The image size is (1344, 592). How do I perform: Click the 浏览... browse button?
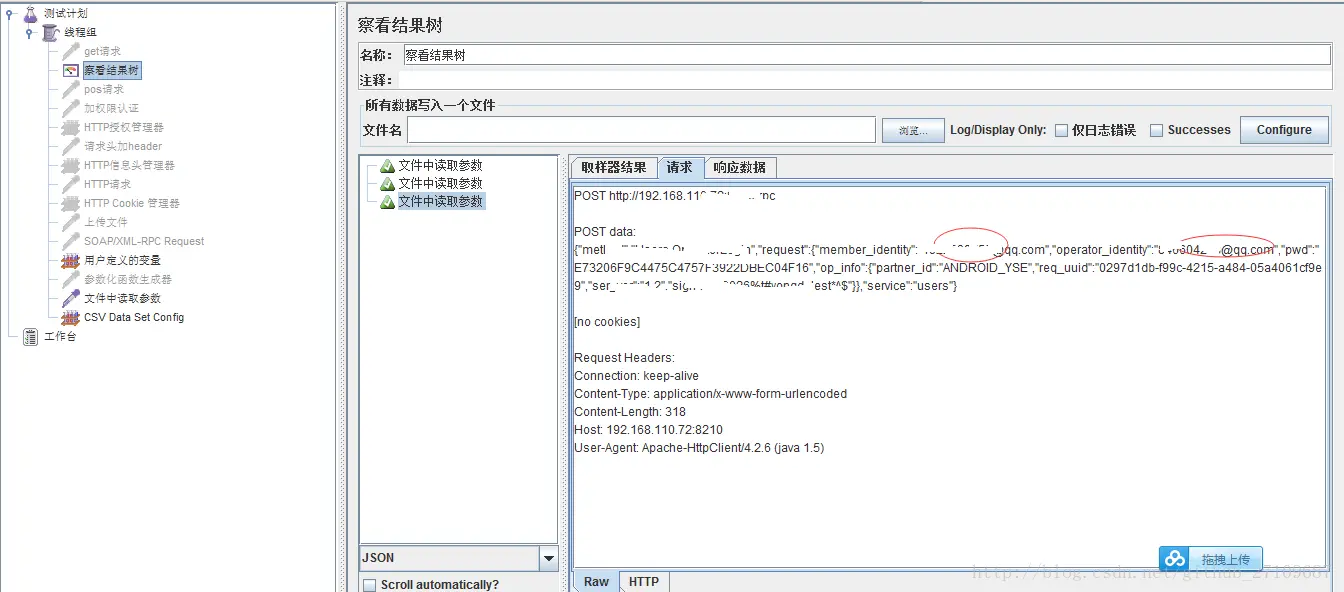pyautogui.click(x=913, y=130)
